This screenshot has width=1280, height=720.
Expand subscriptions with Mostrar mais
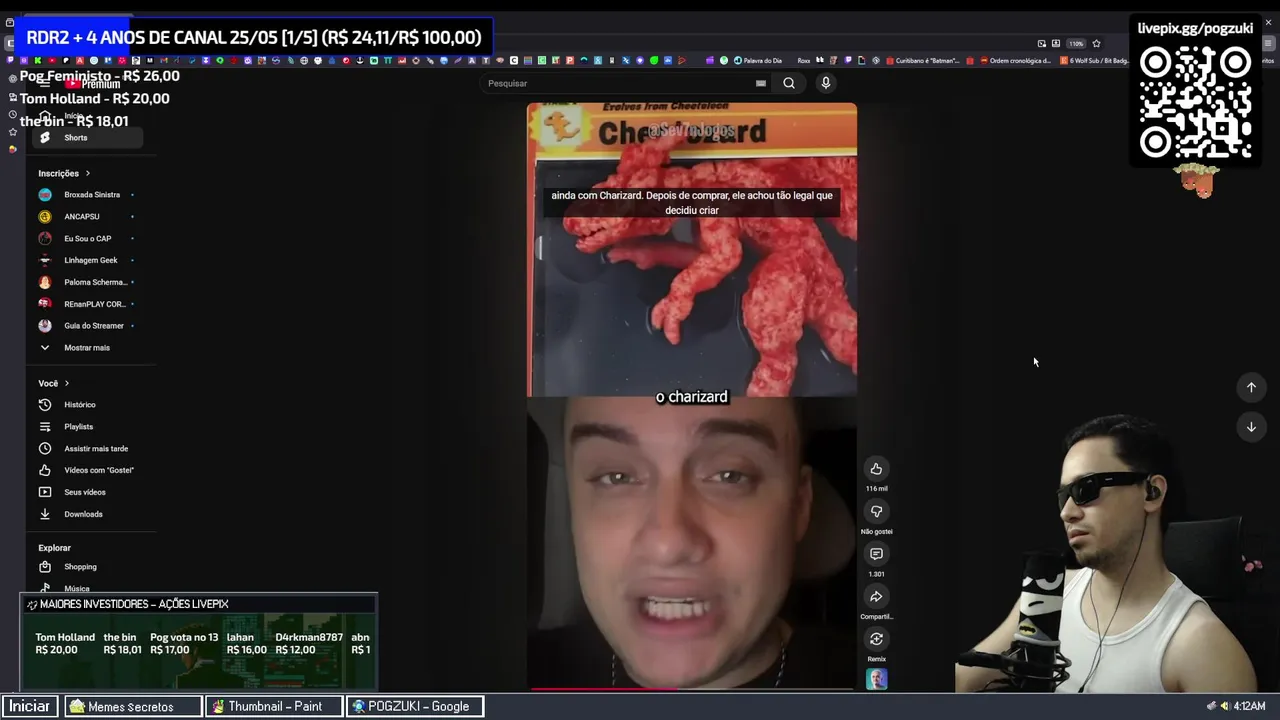87,348
